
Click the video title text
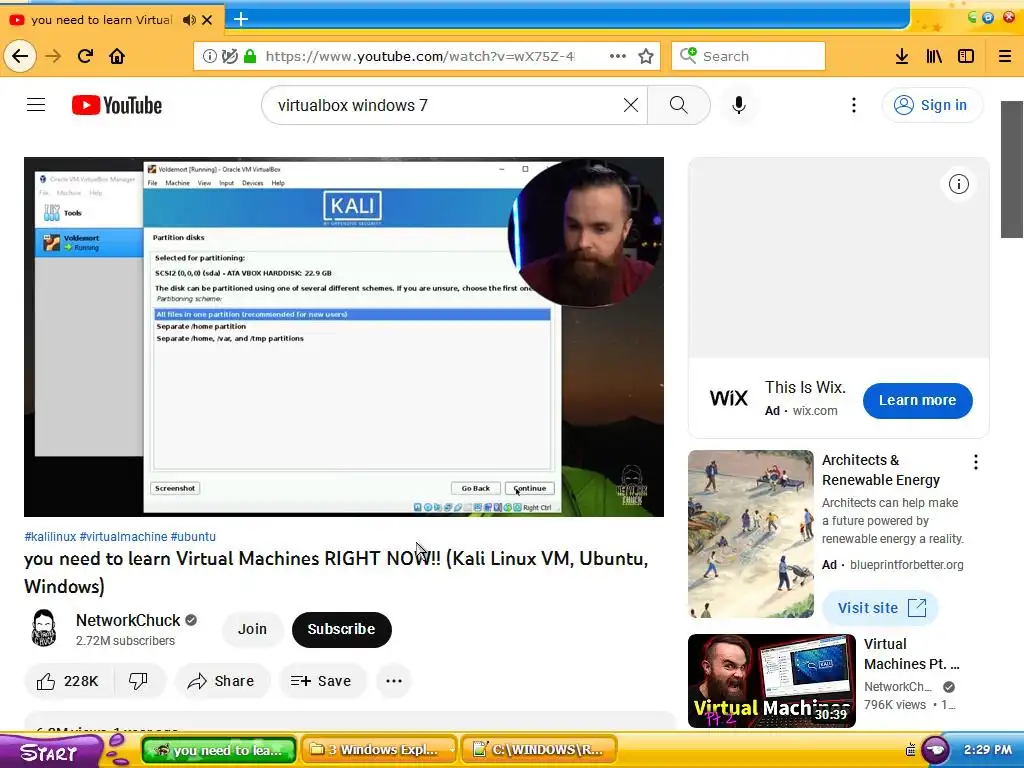click(x=336, y=572)
